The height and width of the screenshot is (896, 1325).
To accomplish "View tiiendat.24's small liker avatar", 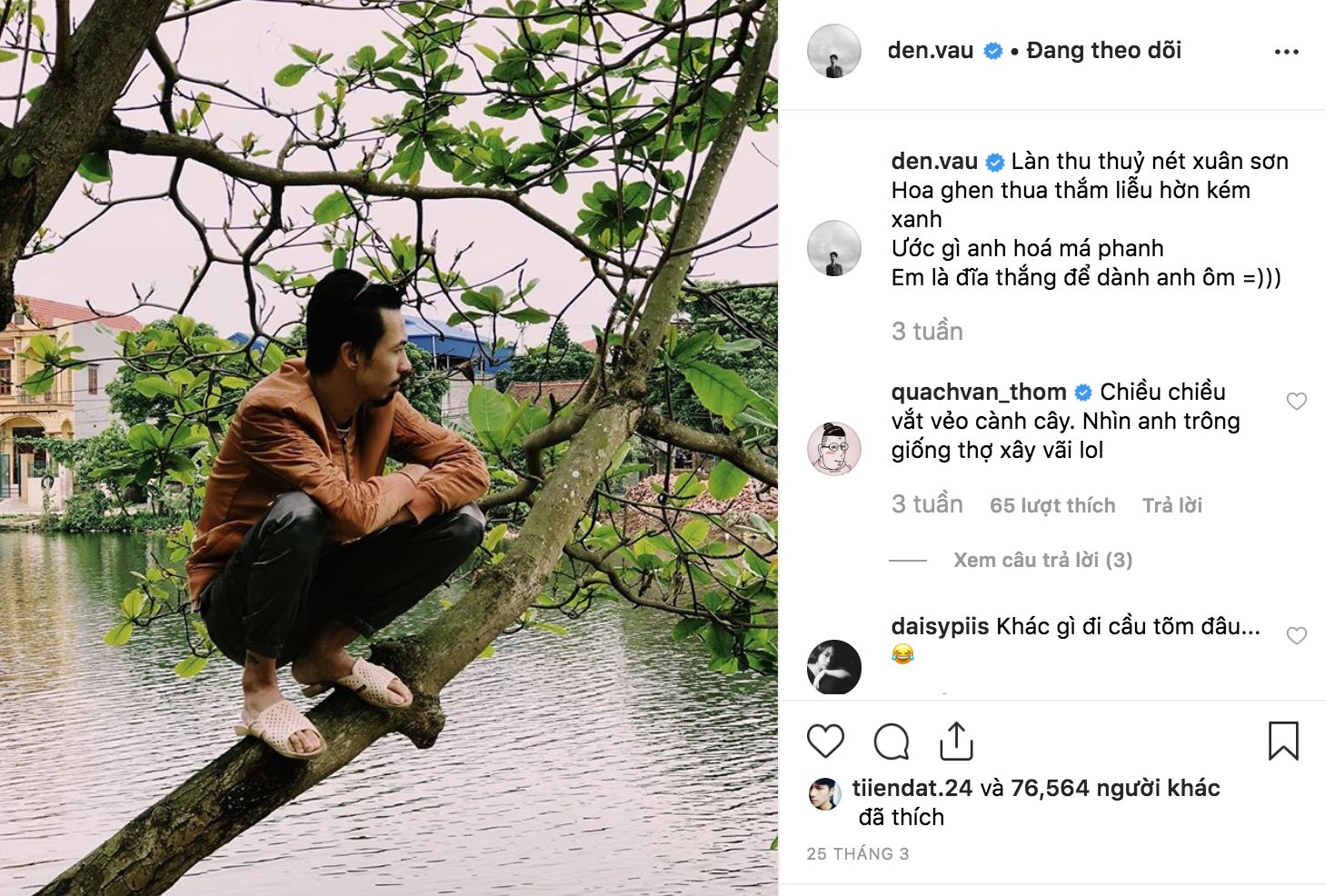I will [824, 793].
